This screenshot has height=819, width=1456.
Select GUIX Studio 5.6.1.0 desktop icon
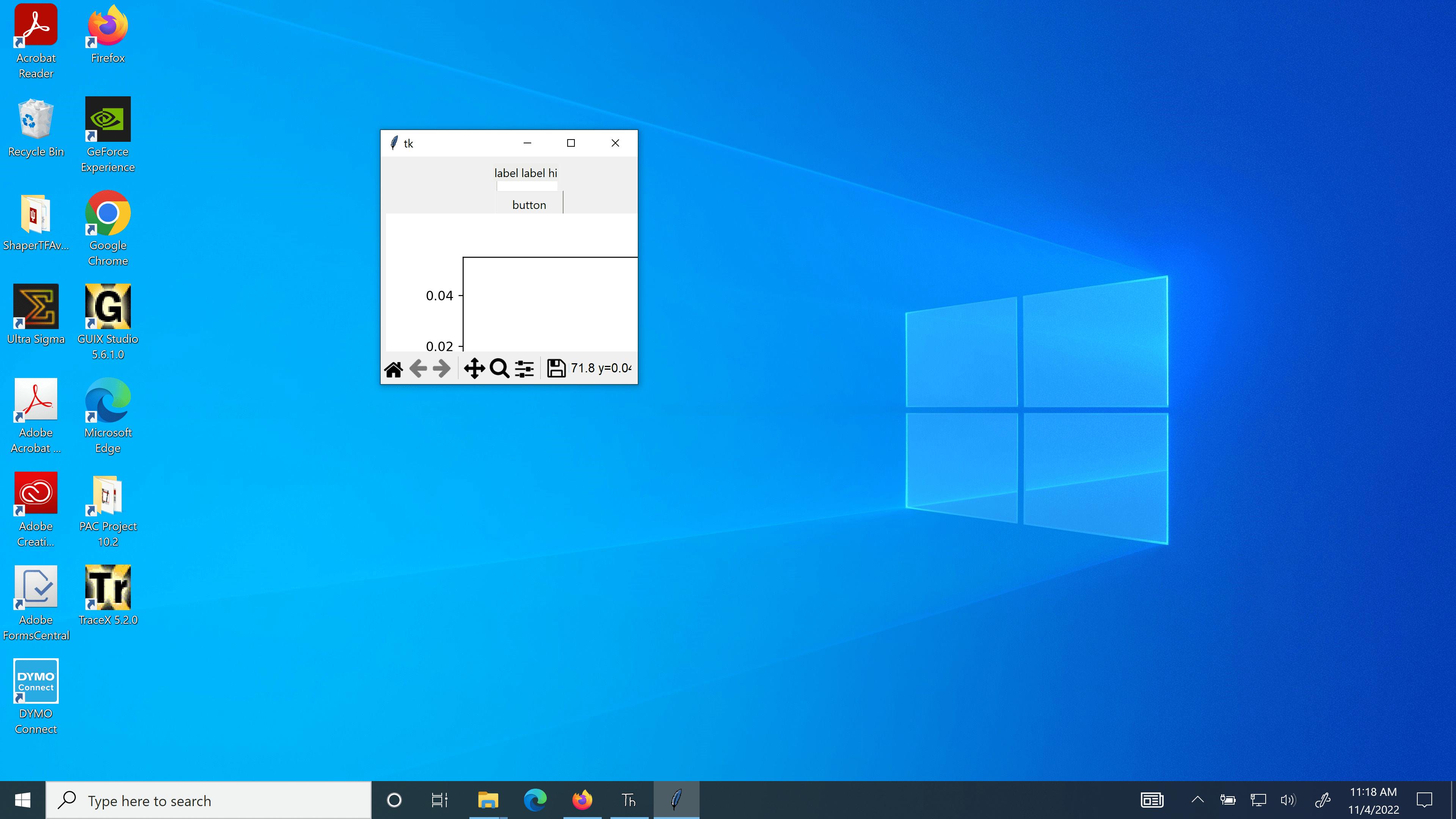coord(107,323)
